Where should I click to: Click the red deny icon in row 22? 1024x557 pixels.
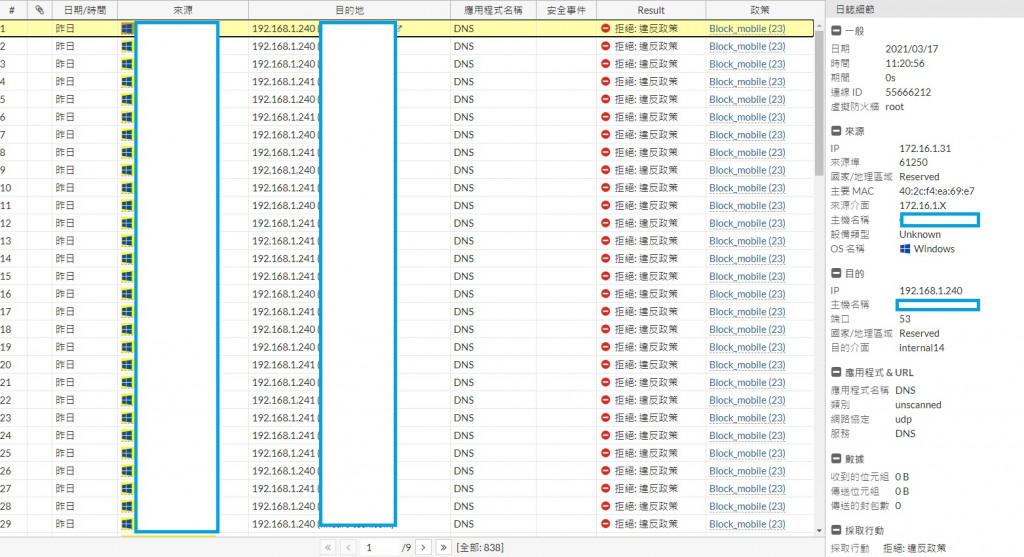pos(605,400)
